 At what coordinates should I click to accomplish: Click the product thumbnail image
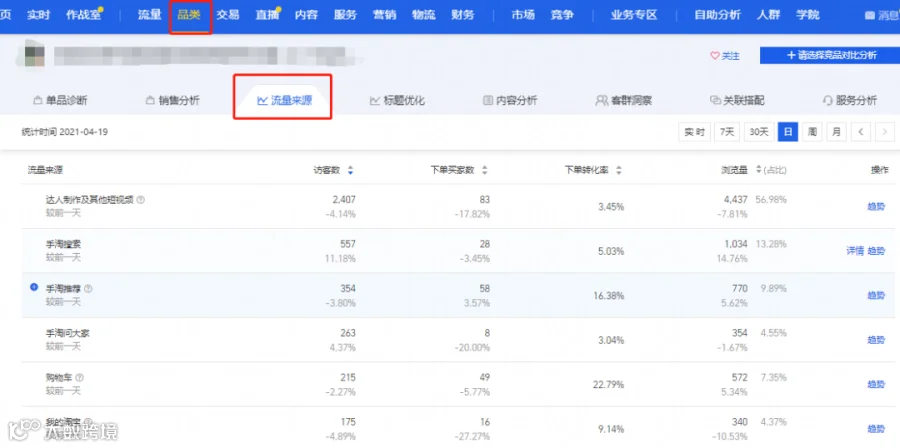(34, 55)
